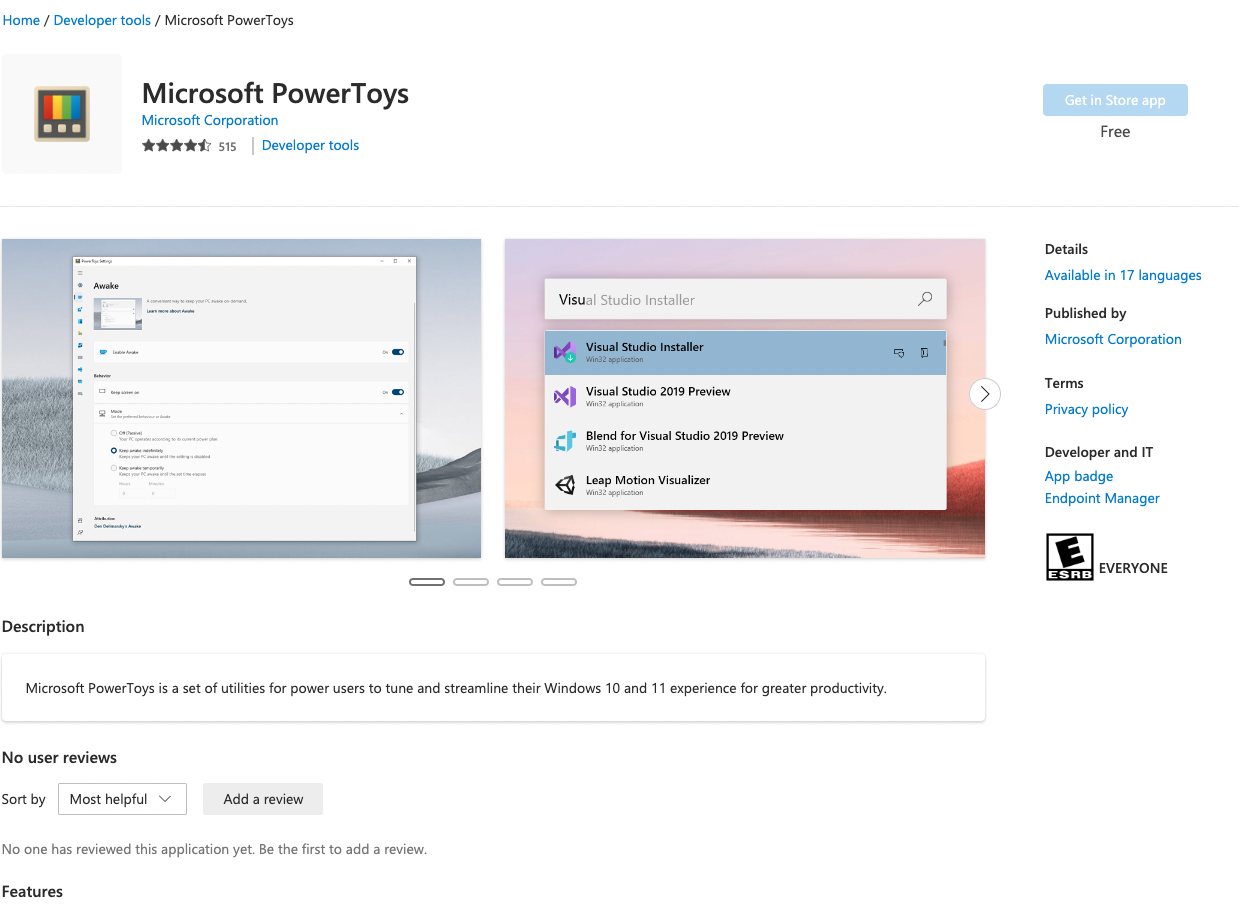Click the ESRB Everyone rating badge
The width and height of the screenshot is (1239, 915).
[1069, 557]
